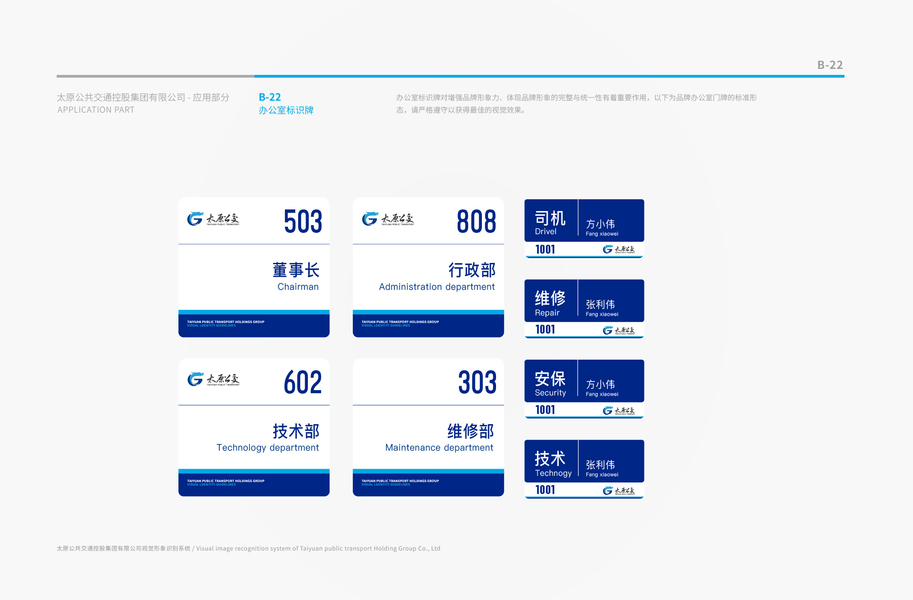
Task: Click the number 1001 on the 司机 plate
Action: 545,249
